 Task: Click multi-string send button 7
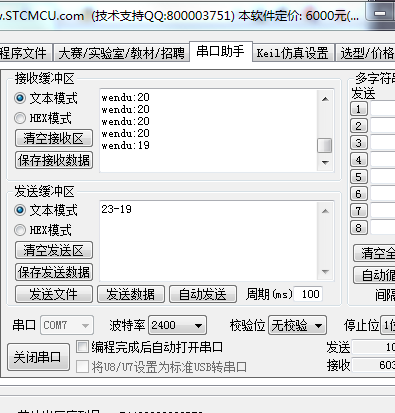click(359, 211)
